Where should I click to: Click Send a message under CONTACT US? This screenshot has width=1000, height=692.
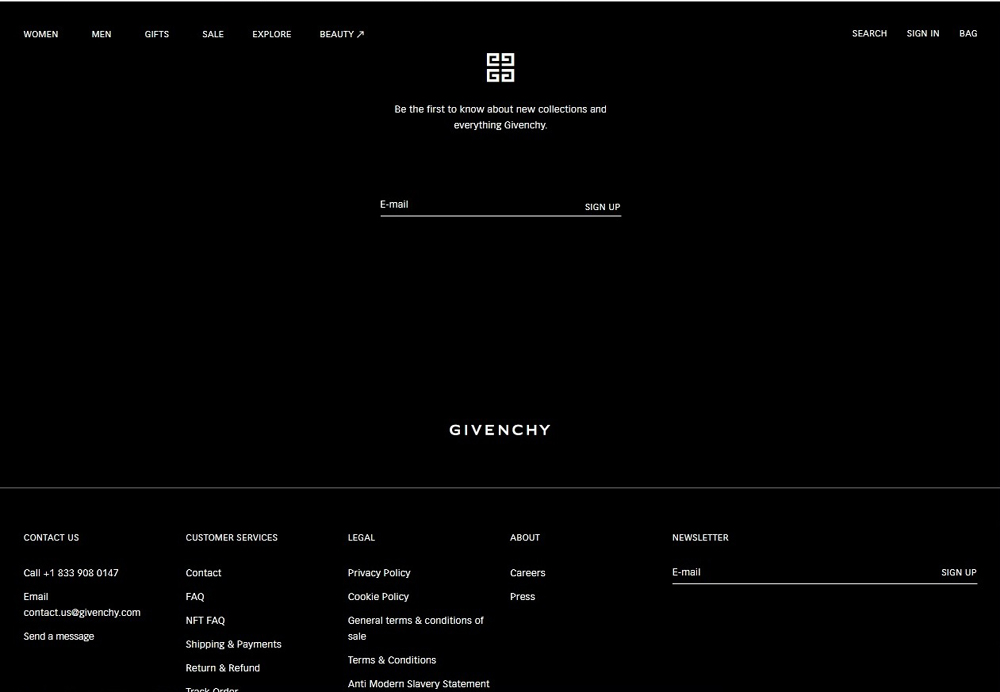[x=58, y=636]
